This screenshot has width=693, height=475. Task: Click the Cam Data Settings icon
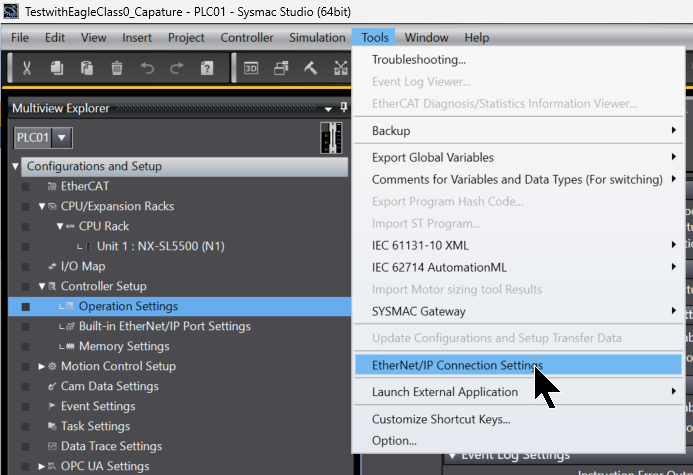tap(52, 386)
